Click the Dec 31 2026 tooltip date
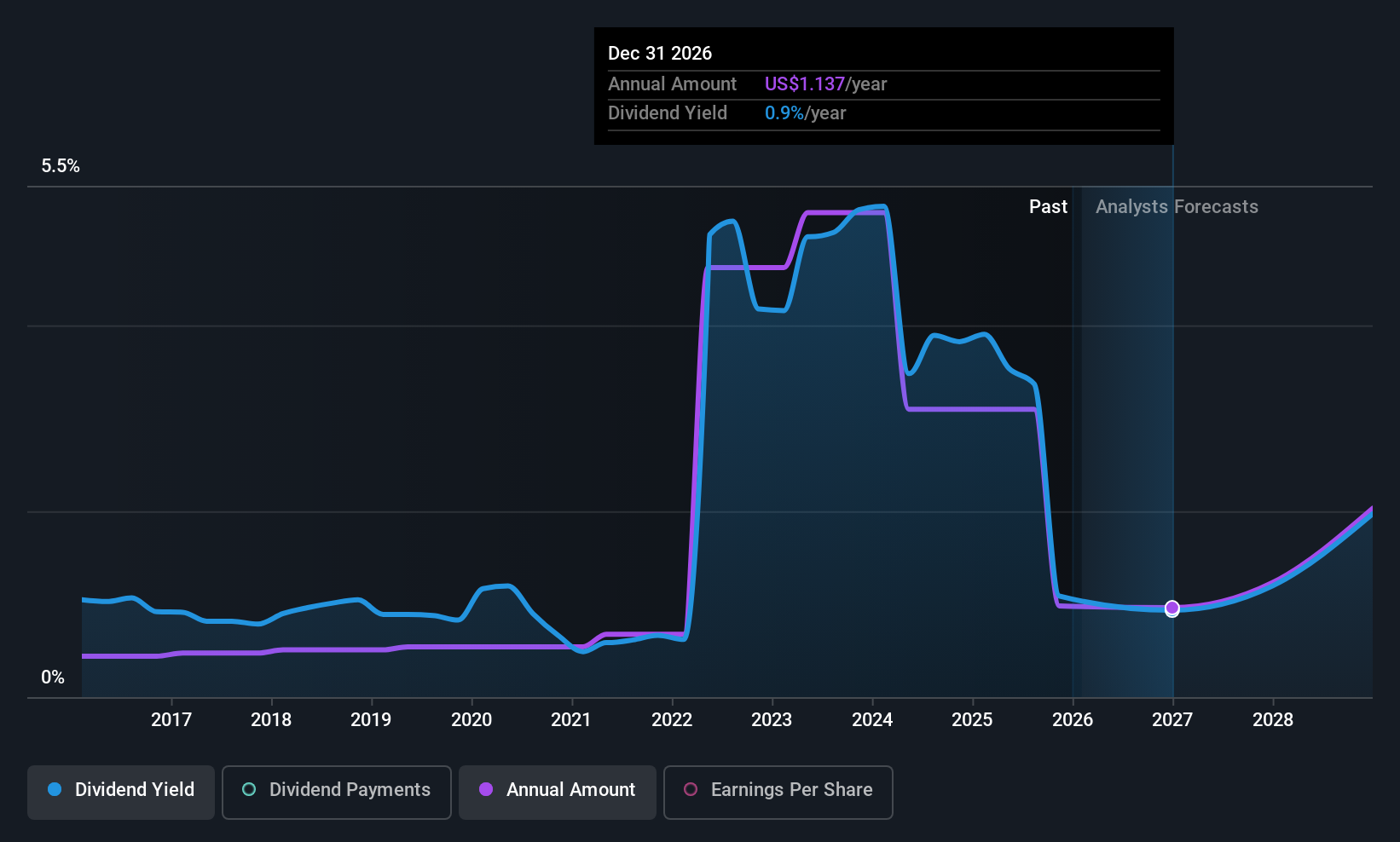The image size is (1400, 842). tap(660, 54)
